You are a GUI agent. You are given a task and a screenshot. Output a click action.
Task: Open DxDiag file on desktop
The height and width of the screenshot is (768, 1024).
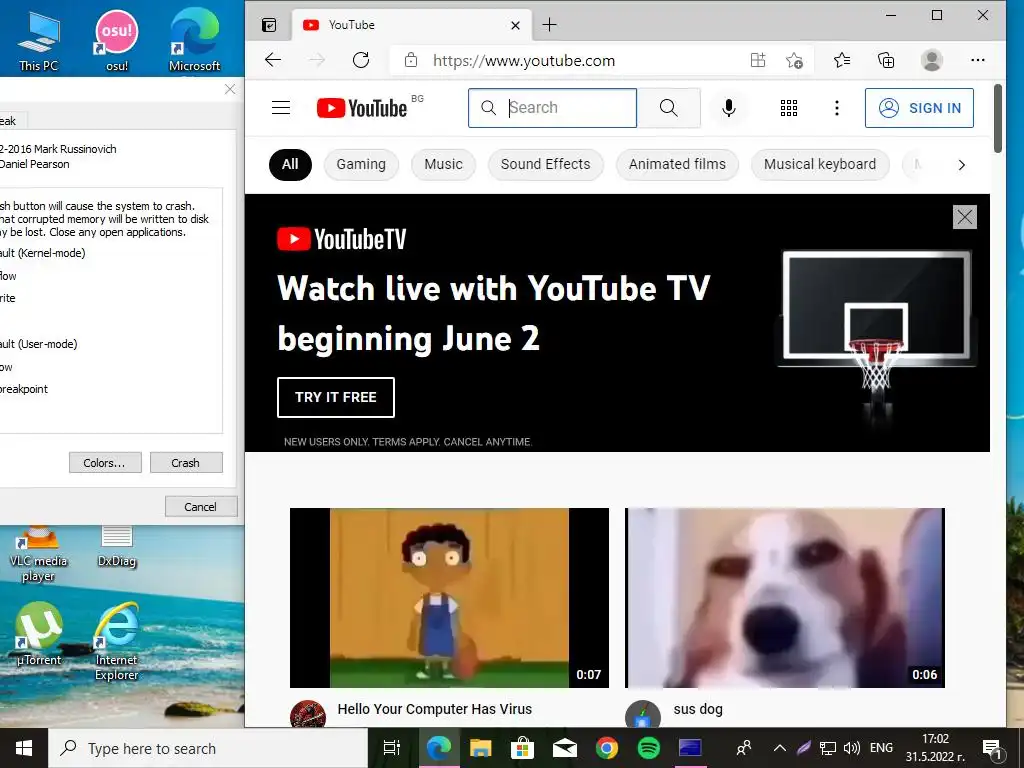pyautogui.click(x=117, y=547)
